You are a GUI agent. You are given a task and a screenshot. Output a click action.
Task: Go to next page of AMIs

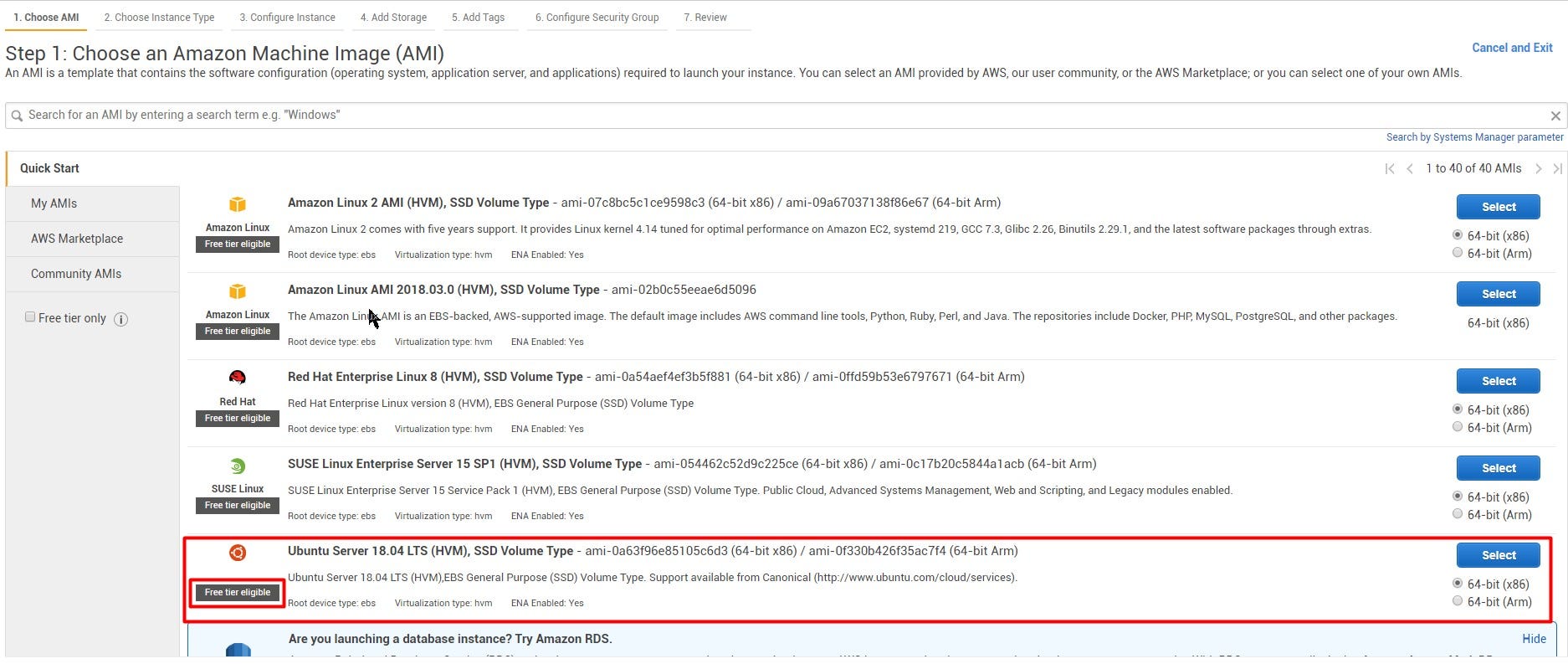(x=1538, y=168)
